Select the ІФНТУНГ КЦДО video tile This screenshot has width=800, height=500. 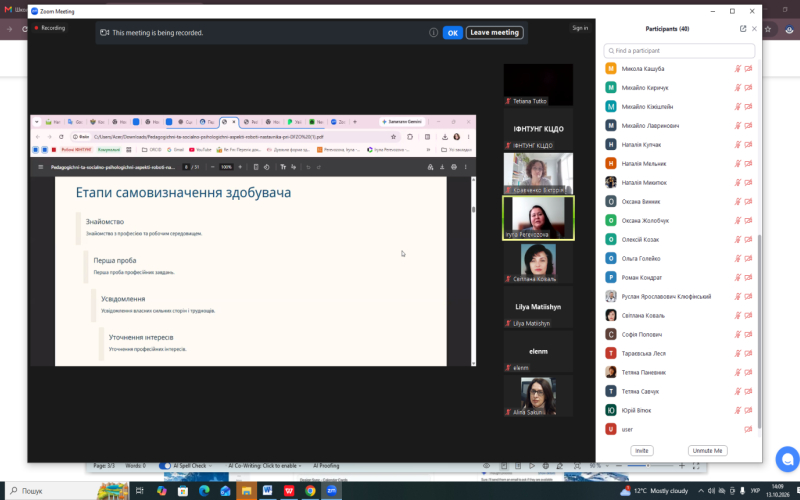(x=538, y=129)
